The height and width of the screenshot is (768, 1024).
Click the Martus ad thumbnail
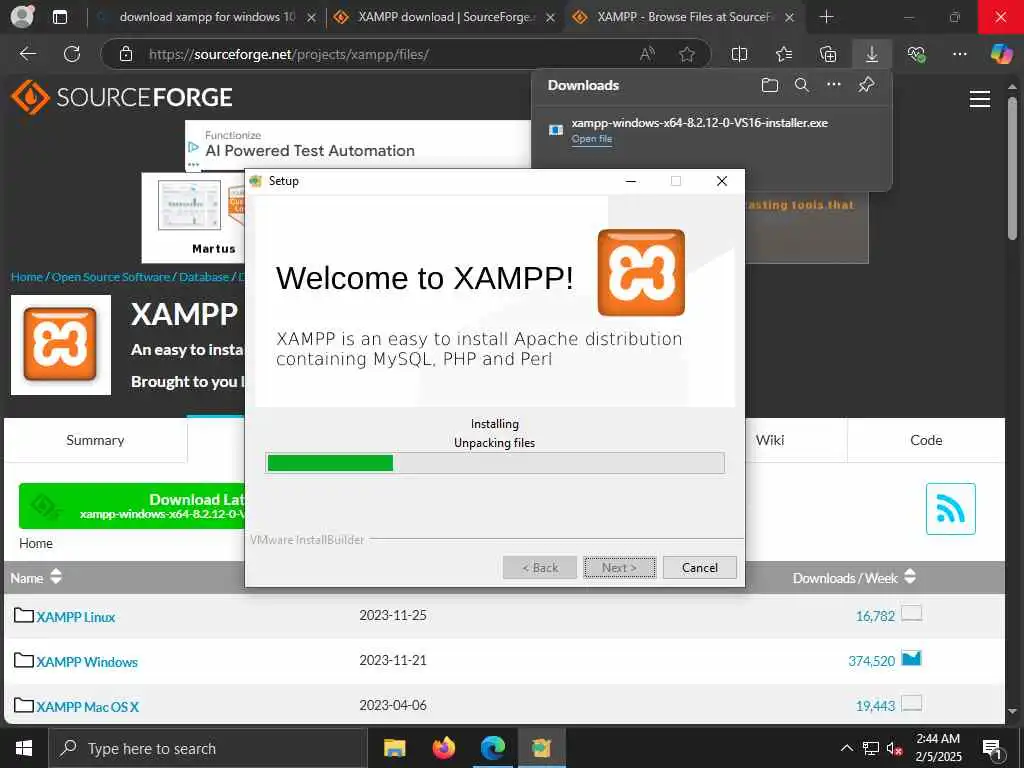click(189, 206)
